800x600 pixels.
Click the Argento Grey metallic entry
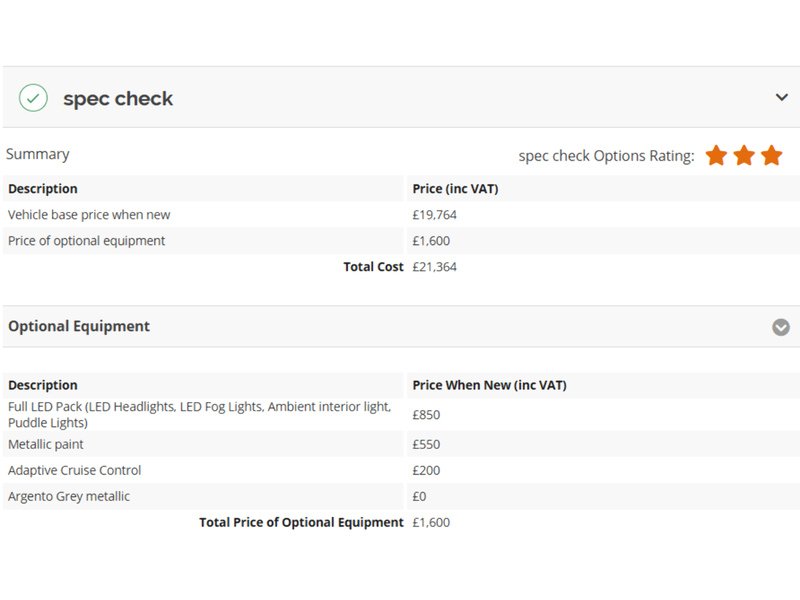(69, 496)
